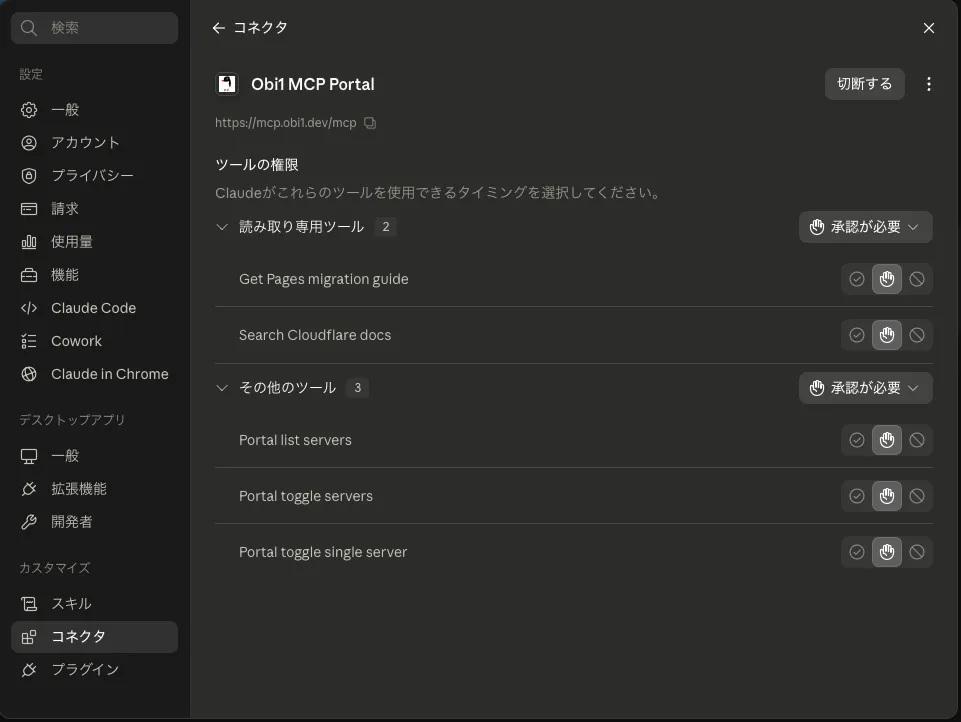The height and width of the screenshot is (722, 961).
Task: Click Portal toggle servers label
Action: click(x=306, y=496)
